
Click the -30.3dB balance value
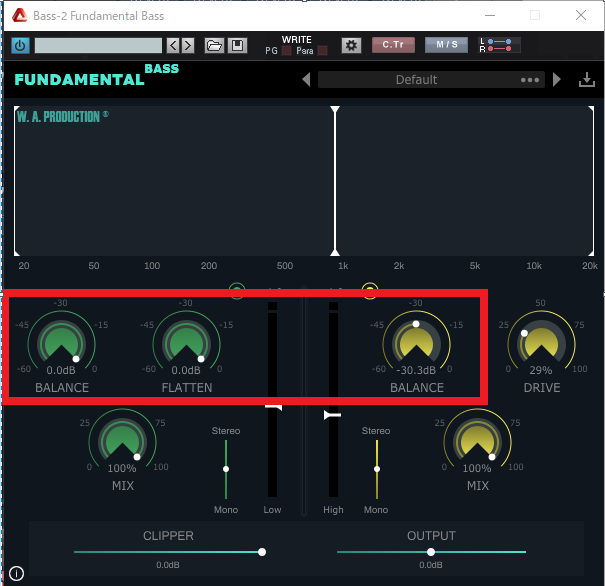[x=416, y=370]
